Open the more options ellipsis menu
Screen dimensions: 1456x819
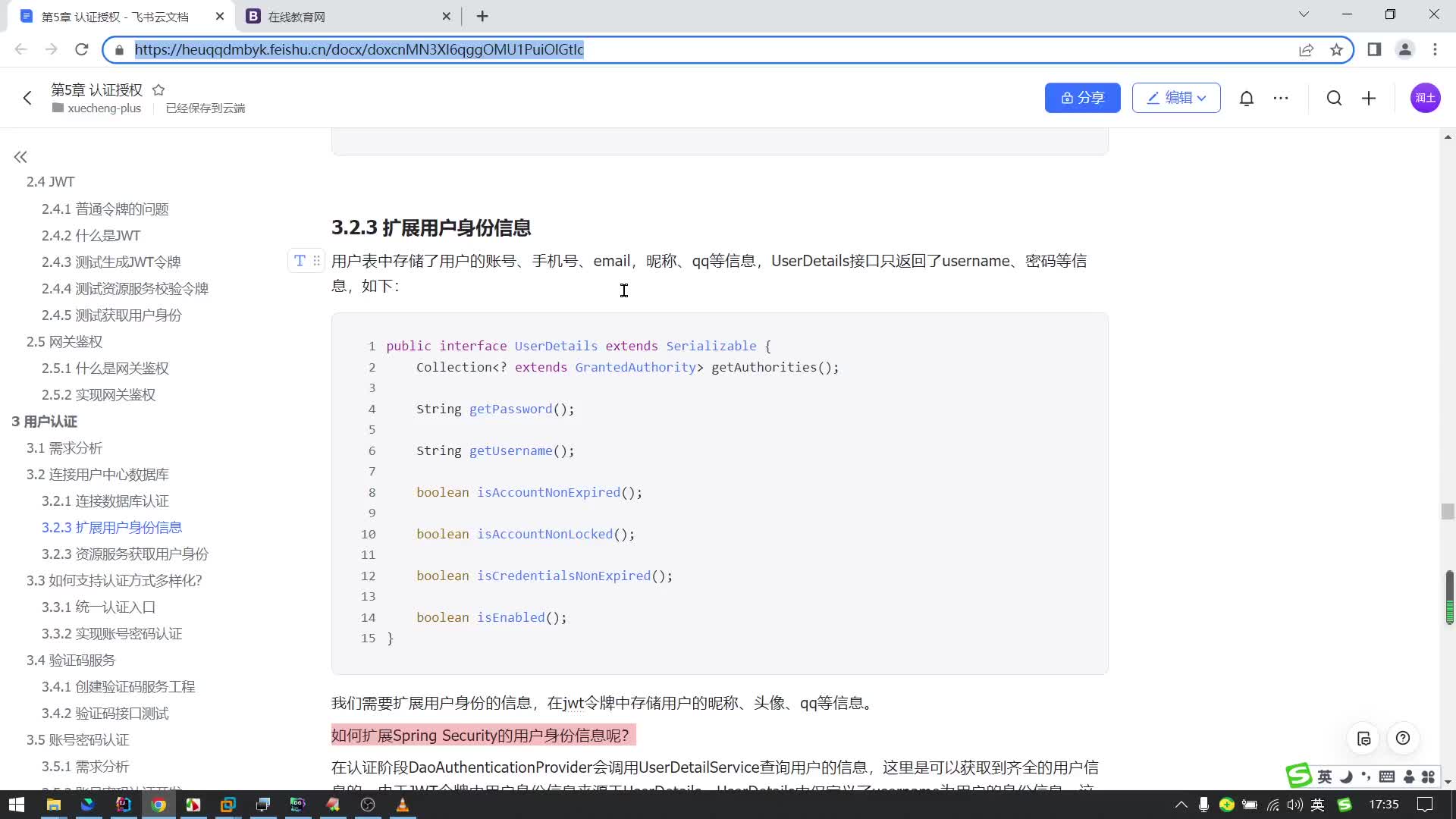tap(1281, 98)
